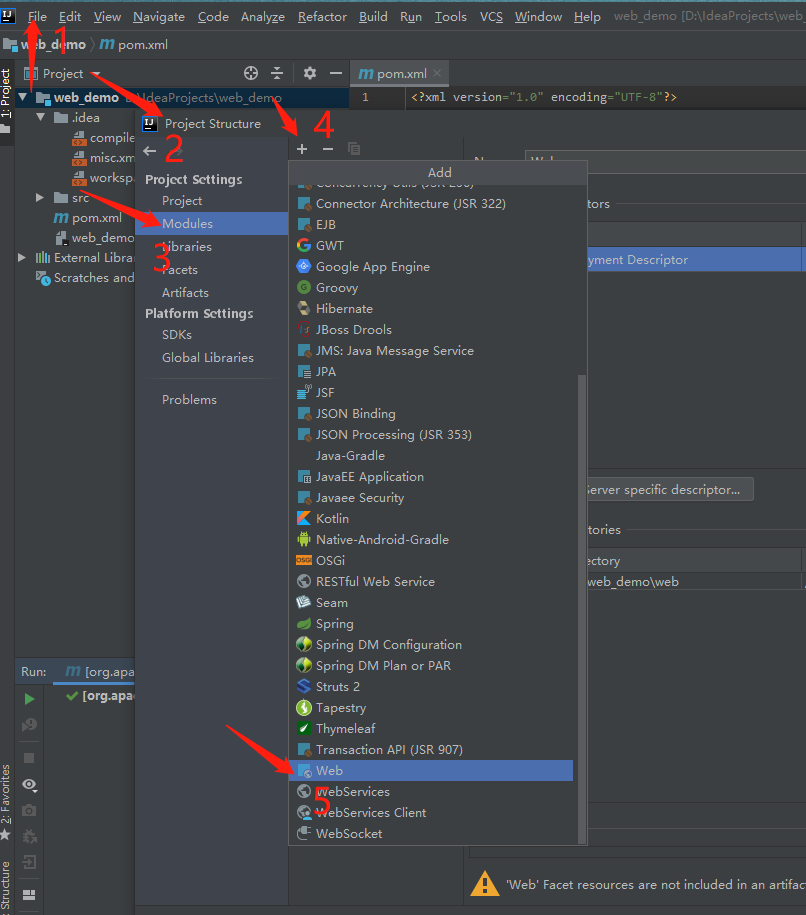The image size is (806, 915).
Task: Open the Tools menu
Action: [451, 16]
